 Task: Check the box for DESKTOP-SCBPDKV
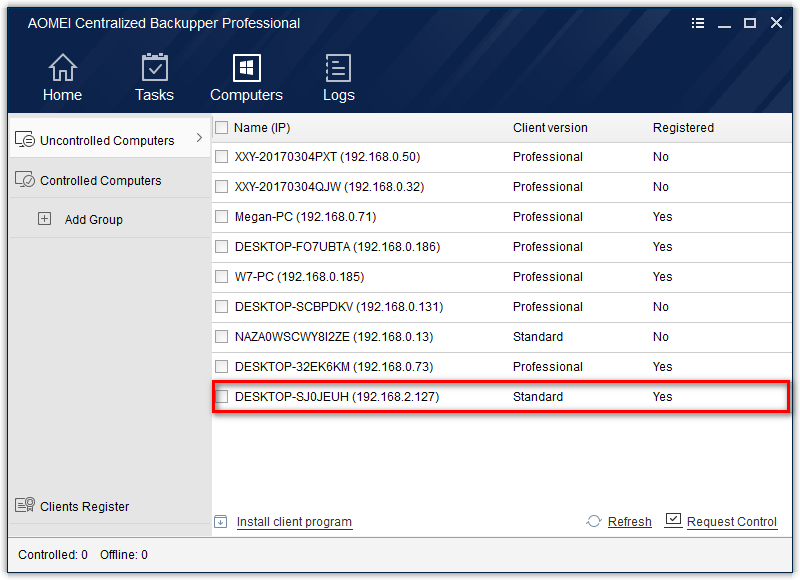click(x=221, y=307)
